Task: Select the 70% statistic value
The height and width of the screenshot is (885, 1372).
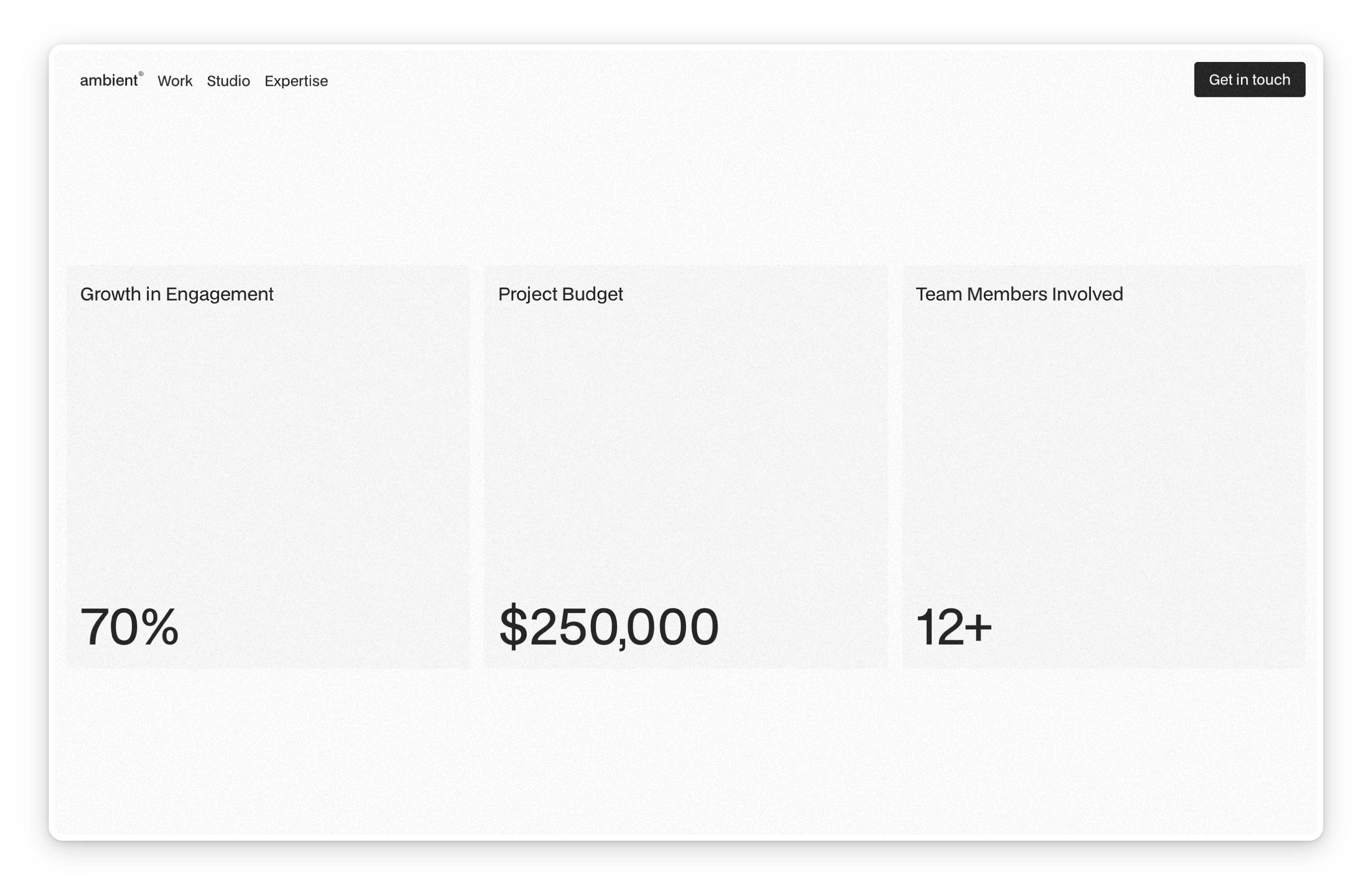Action: click(x=129, y=627)
